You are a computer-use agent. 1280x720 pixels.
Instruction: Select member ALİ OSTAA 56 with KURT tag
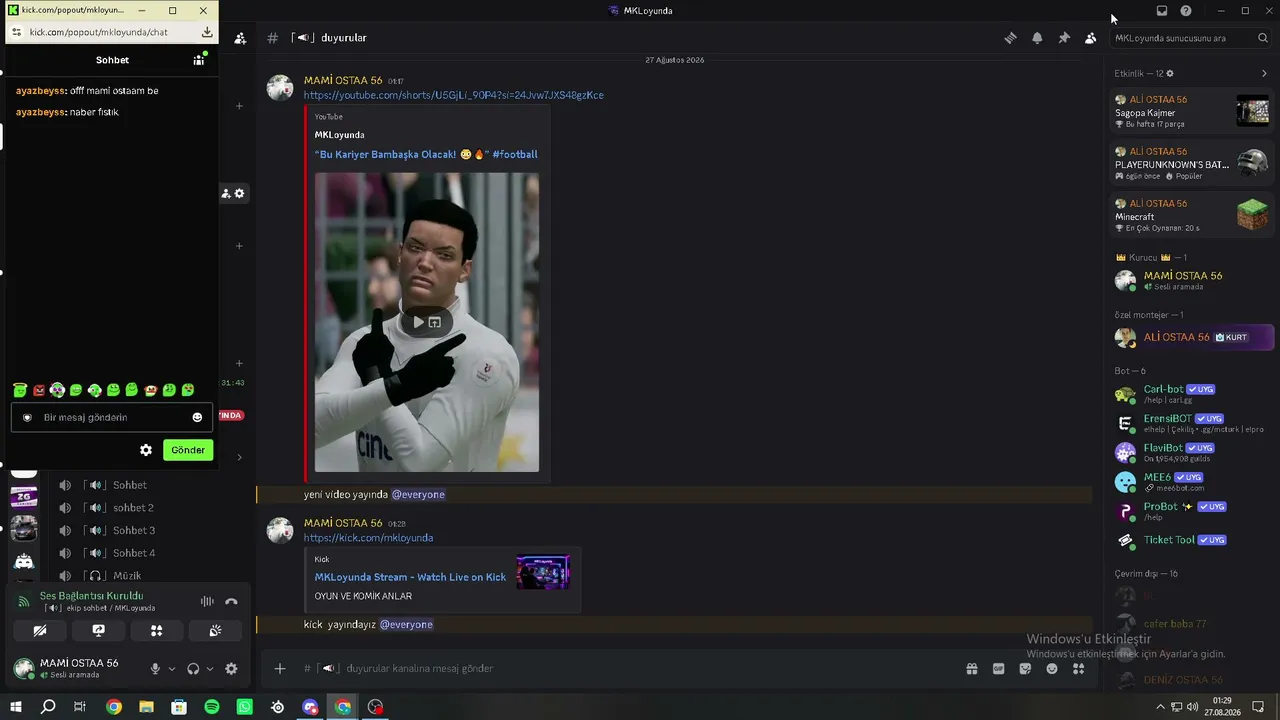(x=1194, y=338)
